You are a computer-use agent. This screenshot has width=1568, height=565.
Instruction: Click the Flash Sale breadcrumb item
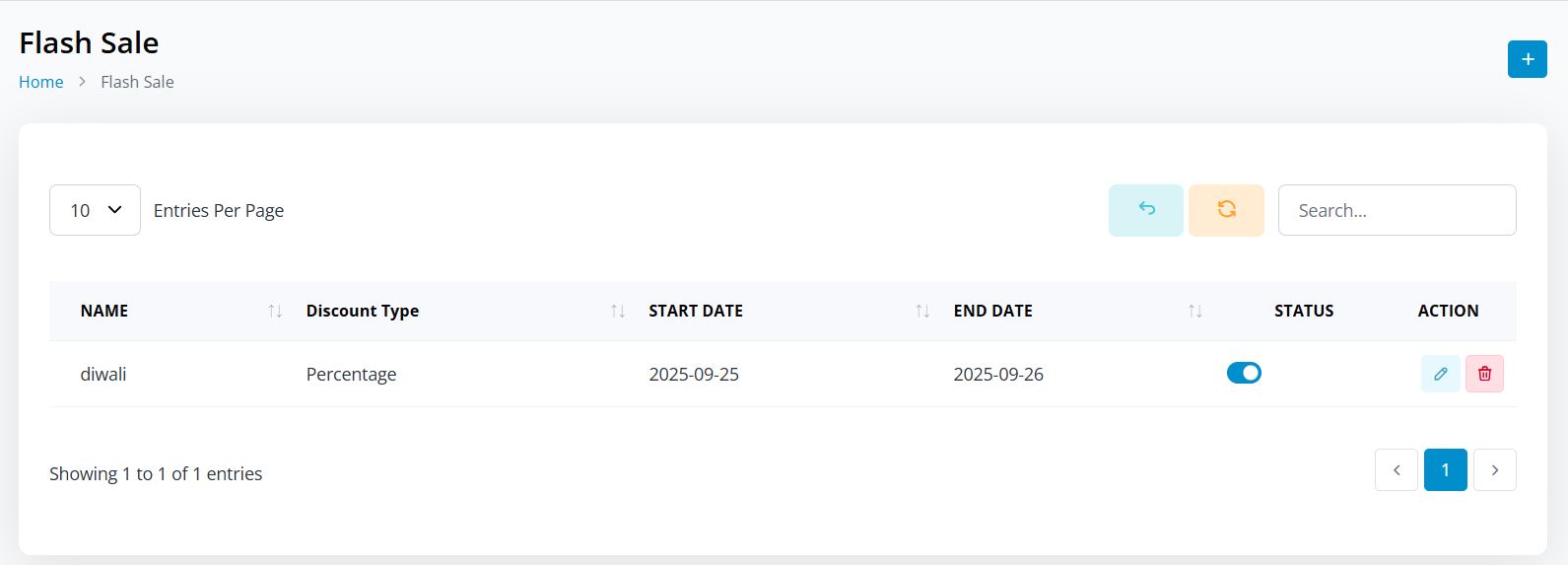[x=137, y=82]
